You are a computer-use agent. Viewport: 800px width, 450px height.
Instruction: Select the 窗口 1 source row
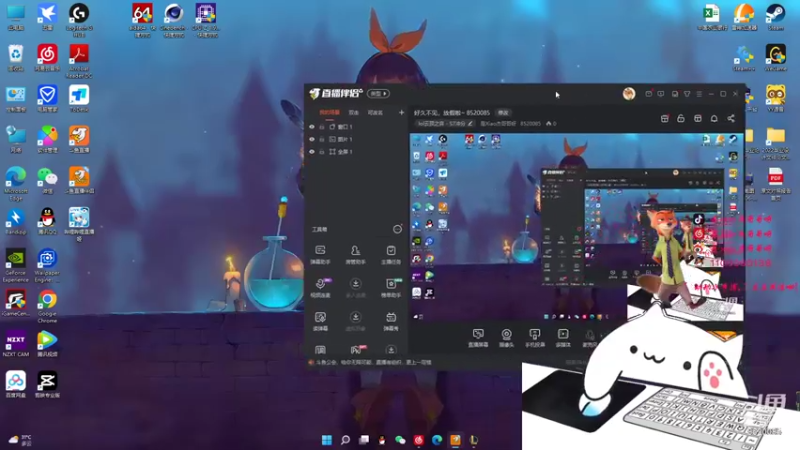(356, 127)
